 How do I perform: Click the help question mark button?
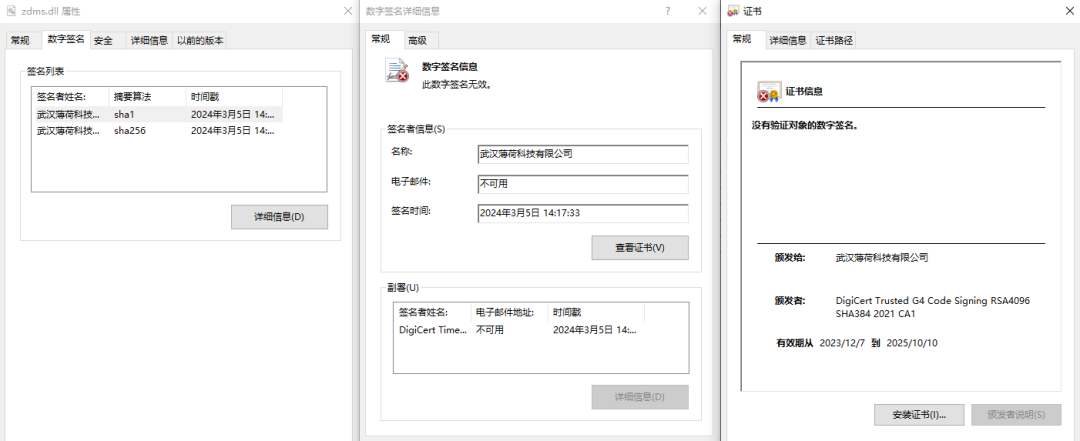pos(668,11)
